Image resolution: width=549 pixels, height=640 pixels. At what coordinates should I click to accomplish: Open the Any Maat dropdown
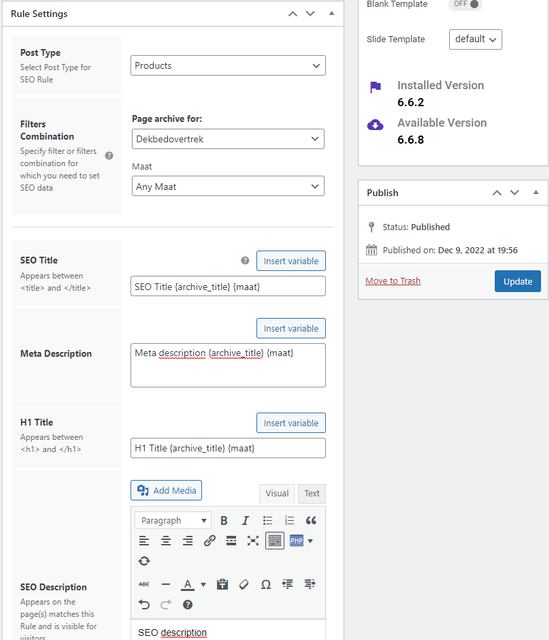click(228, 186)
